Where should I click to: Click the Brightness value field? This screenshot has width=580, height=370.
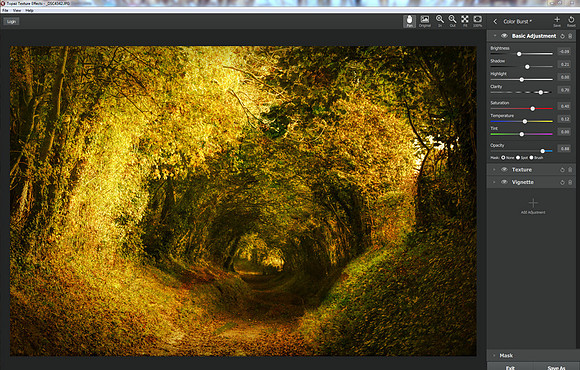[564, 51]
